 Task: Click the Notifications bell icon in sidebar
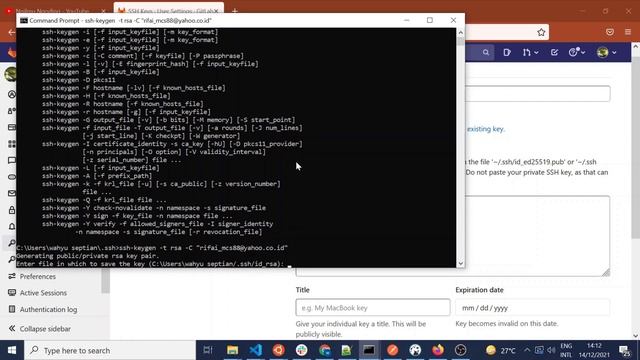click(x=12, y=226)
